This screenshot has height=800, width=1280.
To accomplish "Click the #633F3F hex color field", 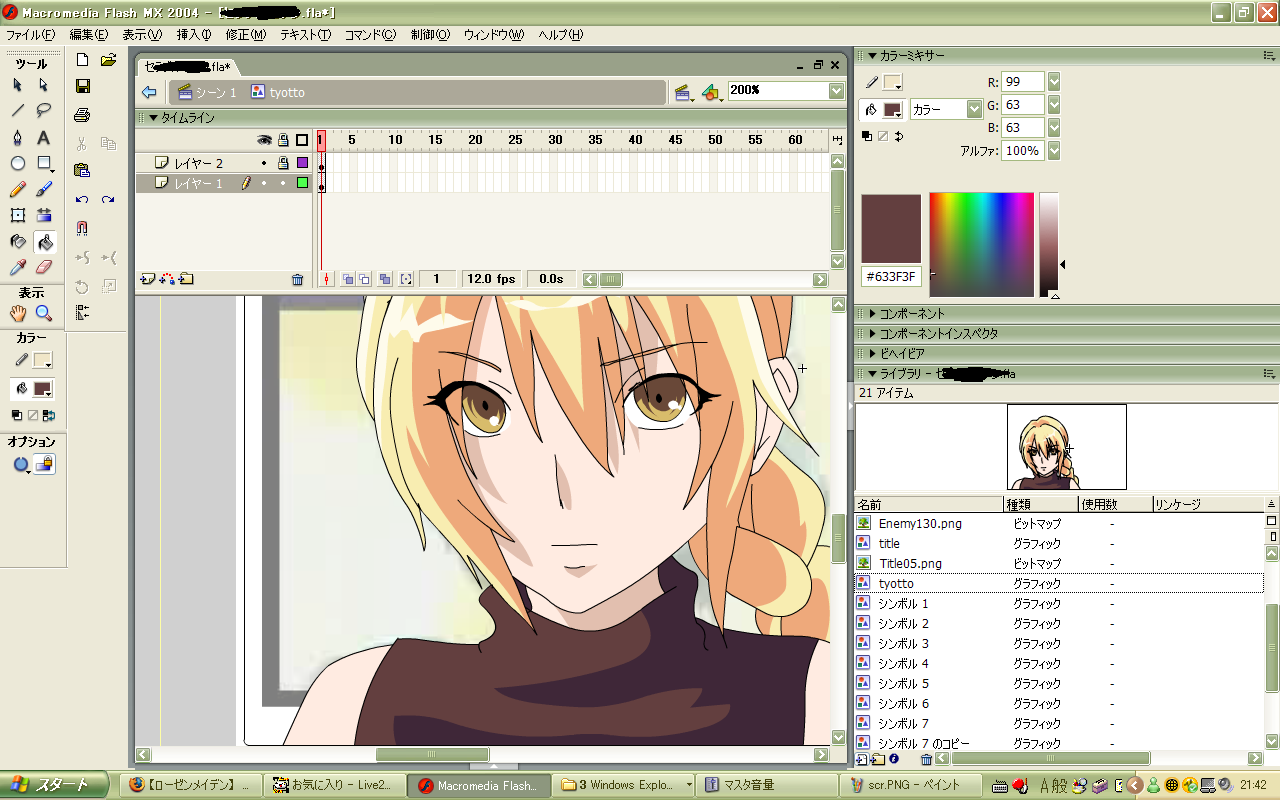I will pos(891,276).
